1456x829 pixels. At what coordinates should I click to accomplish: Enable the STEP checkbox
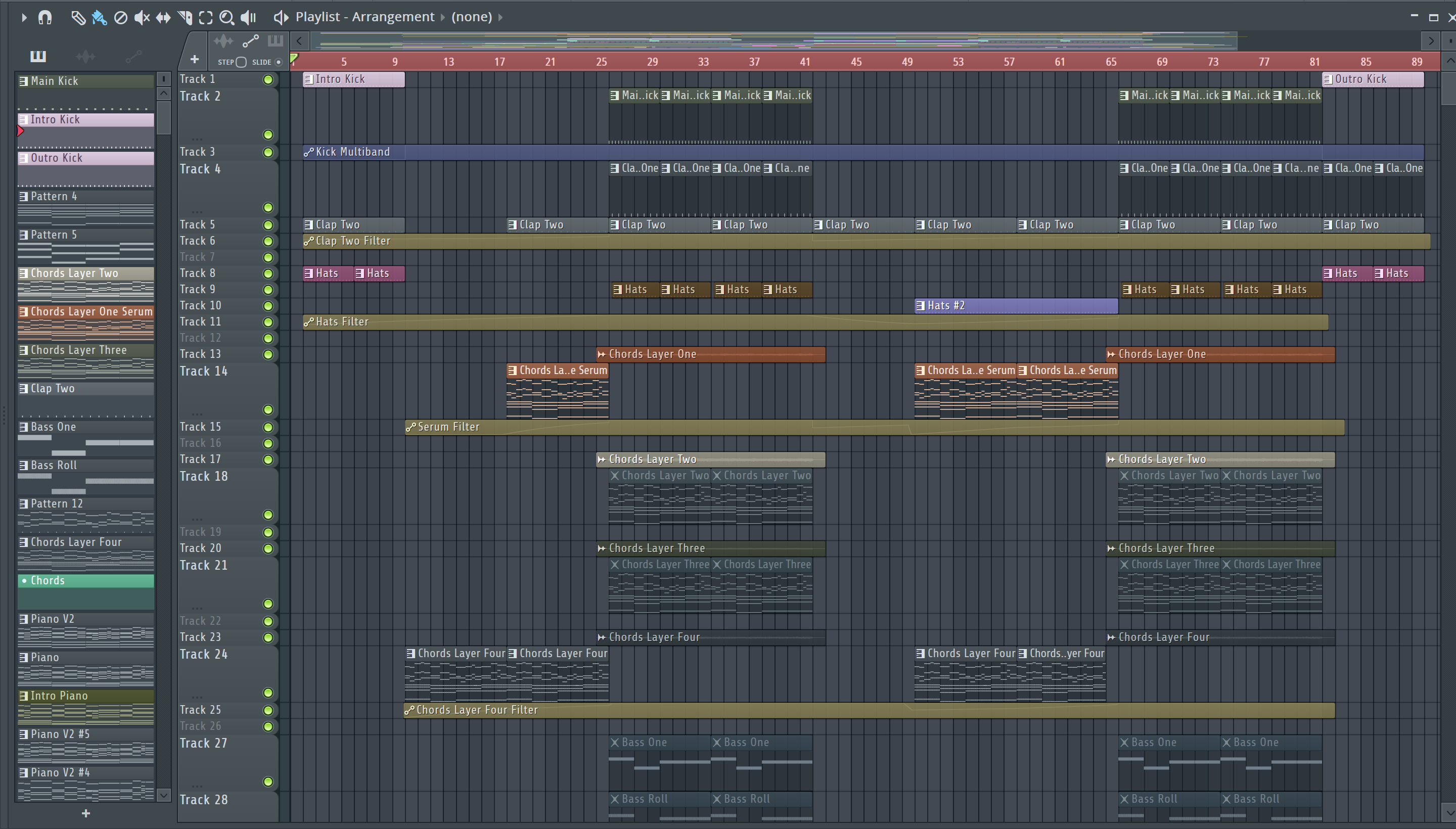(x=241, y=62)
